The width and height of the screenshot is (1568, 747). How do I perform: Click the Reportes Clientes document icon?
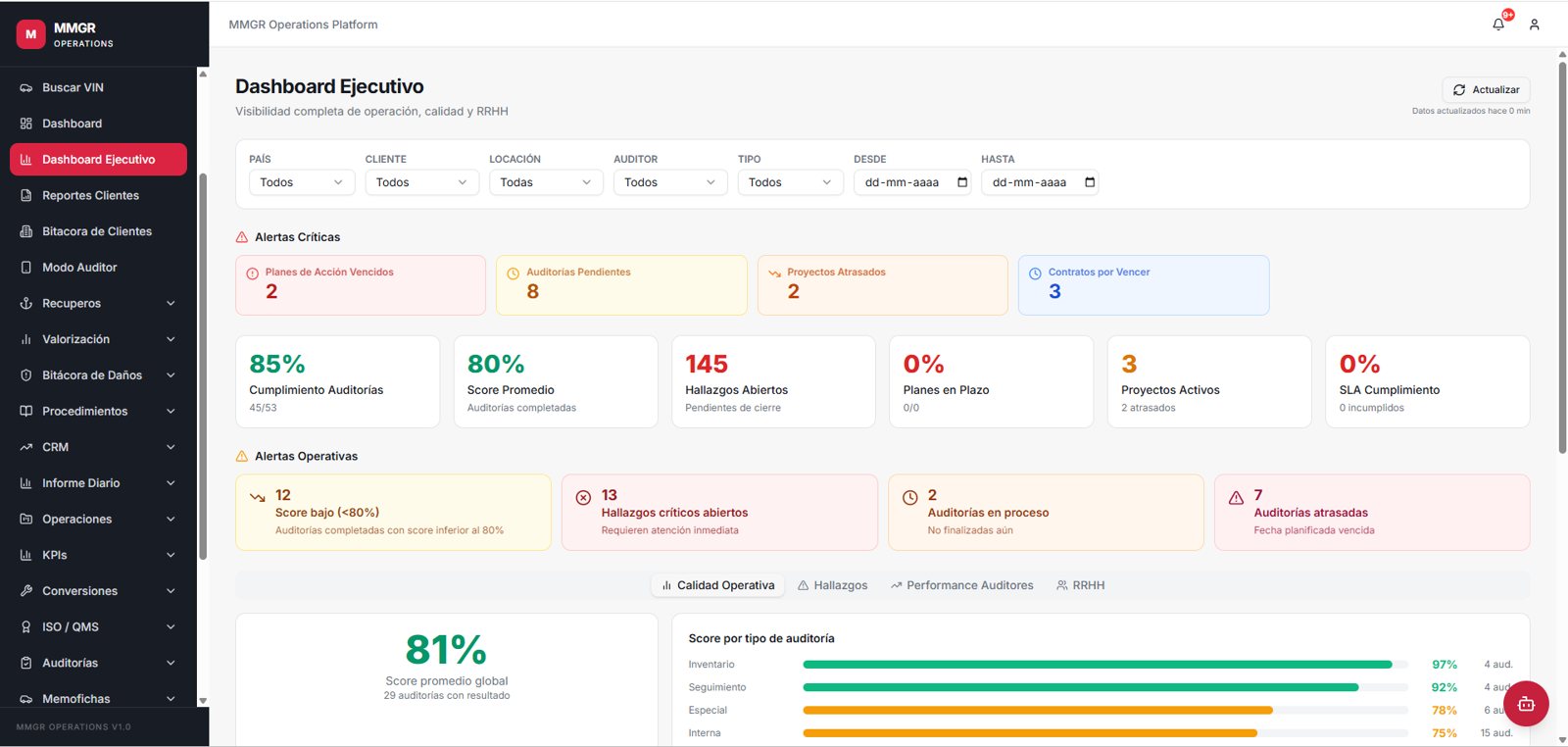(26, 196)
